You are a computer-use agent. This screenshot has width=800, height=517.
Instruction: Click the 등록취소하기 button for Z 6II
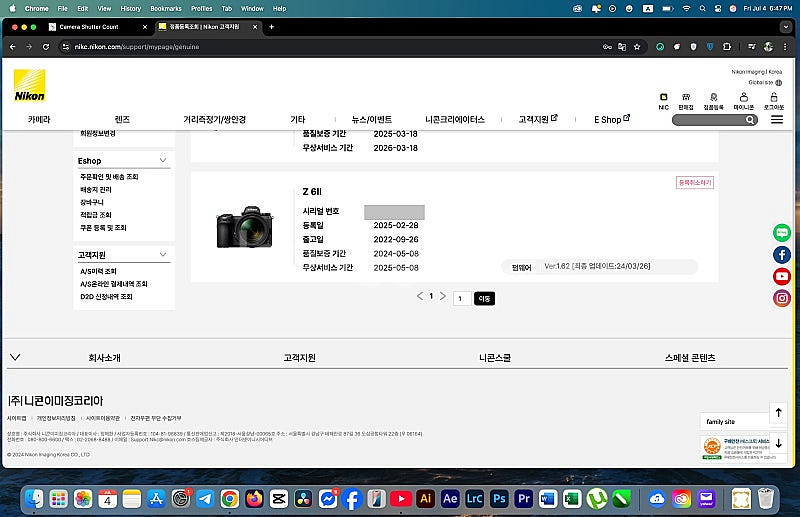pos(694,183)
